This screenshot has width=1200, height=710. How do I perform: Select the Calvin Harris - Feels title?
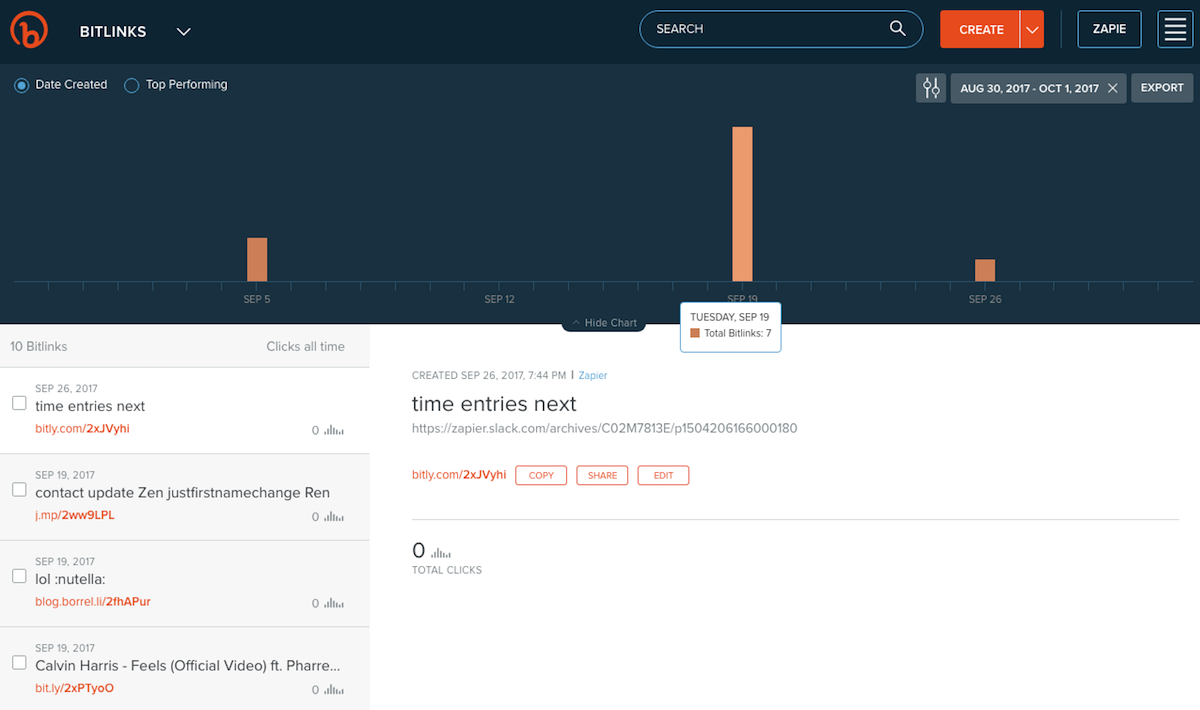click(x=188, y=665)
